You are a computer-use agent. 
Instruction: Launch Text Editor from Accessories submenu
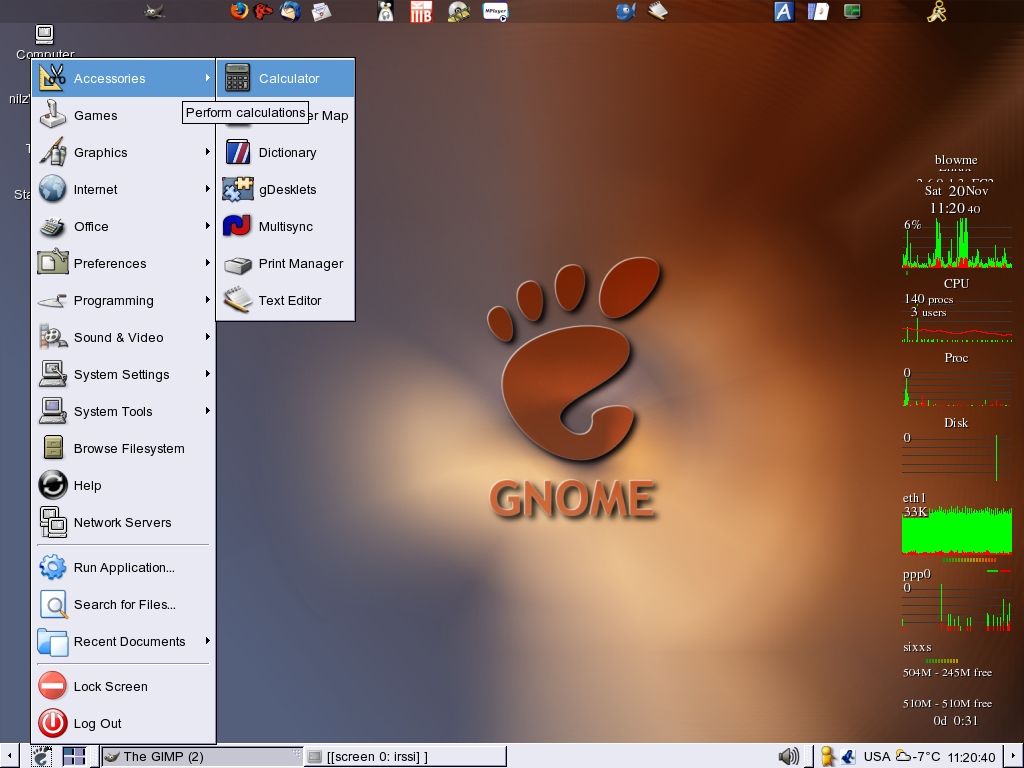click(x=286, y=300)
